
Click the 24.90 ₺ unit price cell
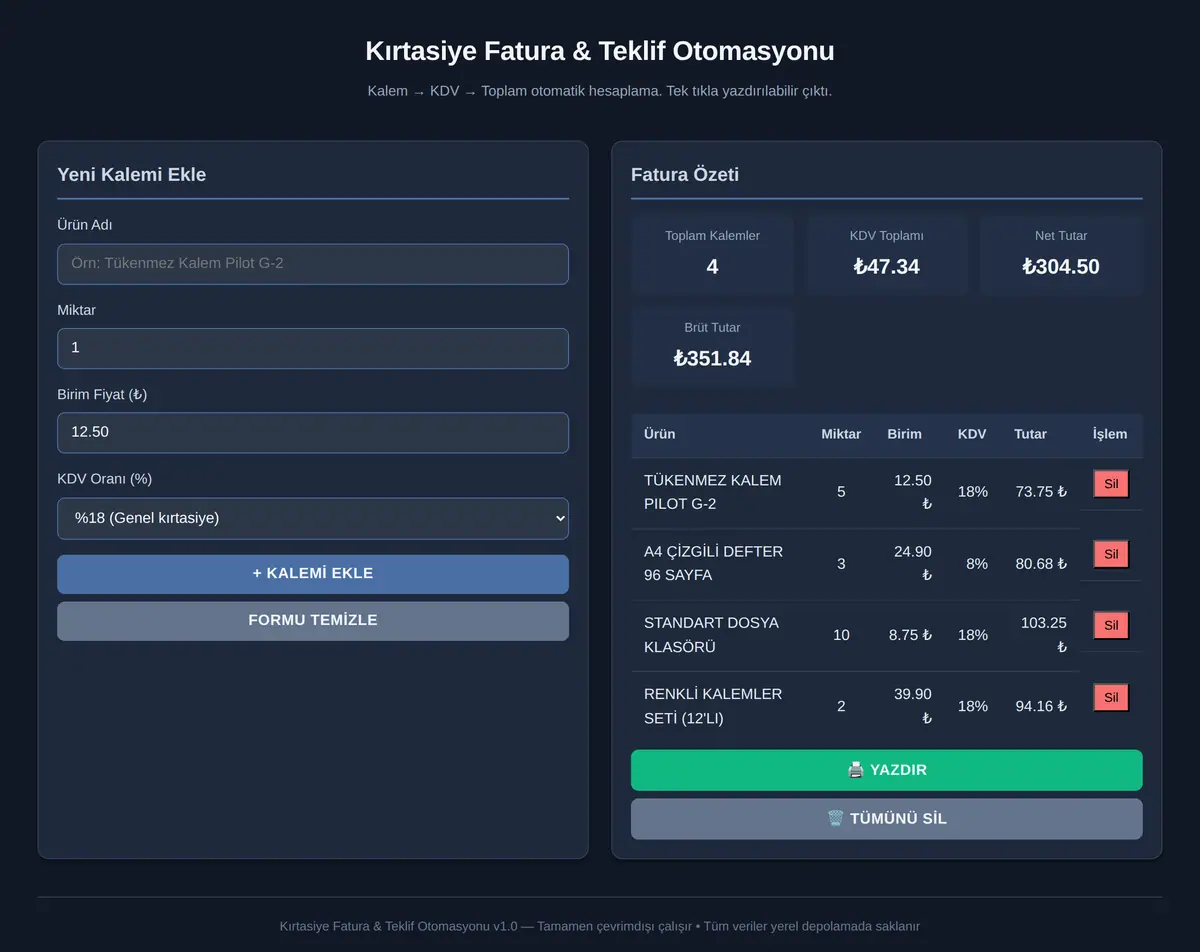click(x=912, y=563)
